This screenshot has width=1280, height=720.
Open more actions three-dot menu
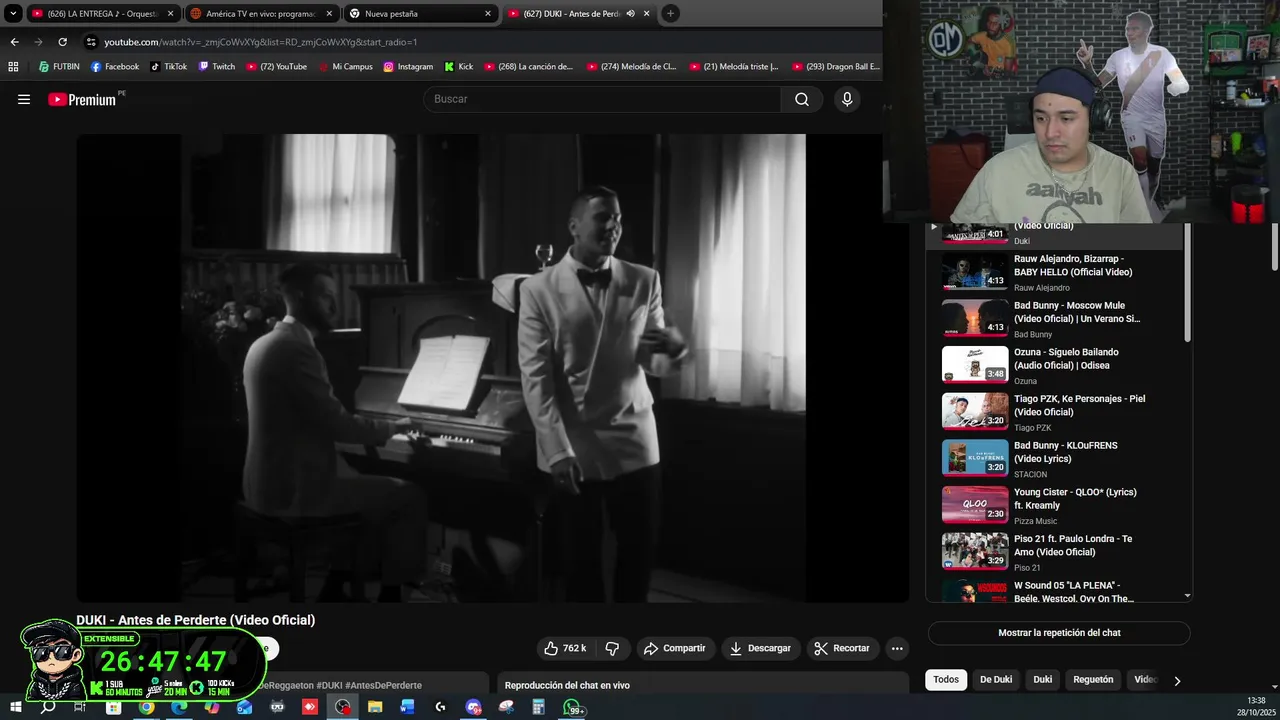[897, 648]
